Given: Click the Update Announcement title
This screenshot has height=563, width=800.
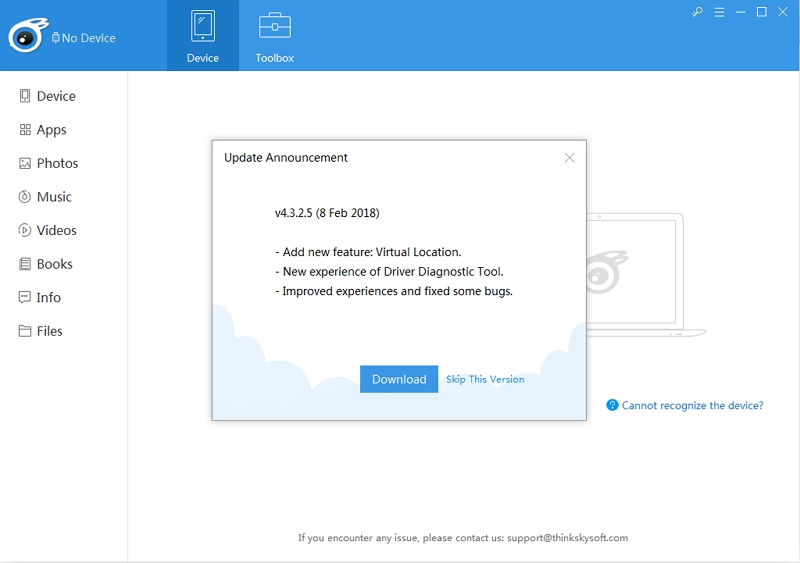Looking at the screenshot, I should click(x=286, y=158).
